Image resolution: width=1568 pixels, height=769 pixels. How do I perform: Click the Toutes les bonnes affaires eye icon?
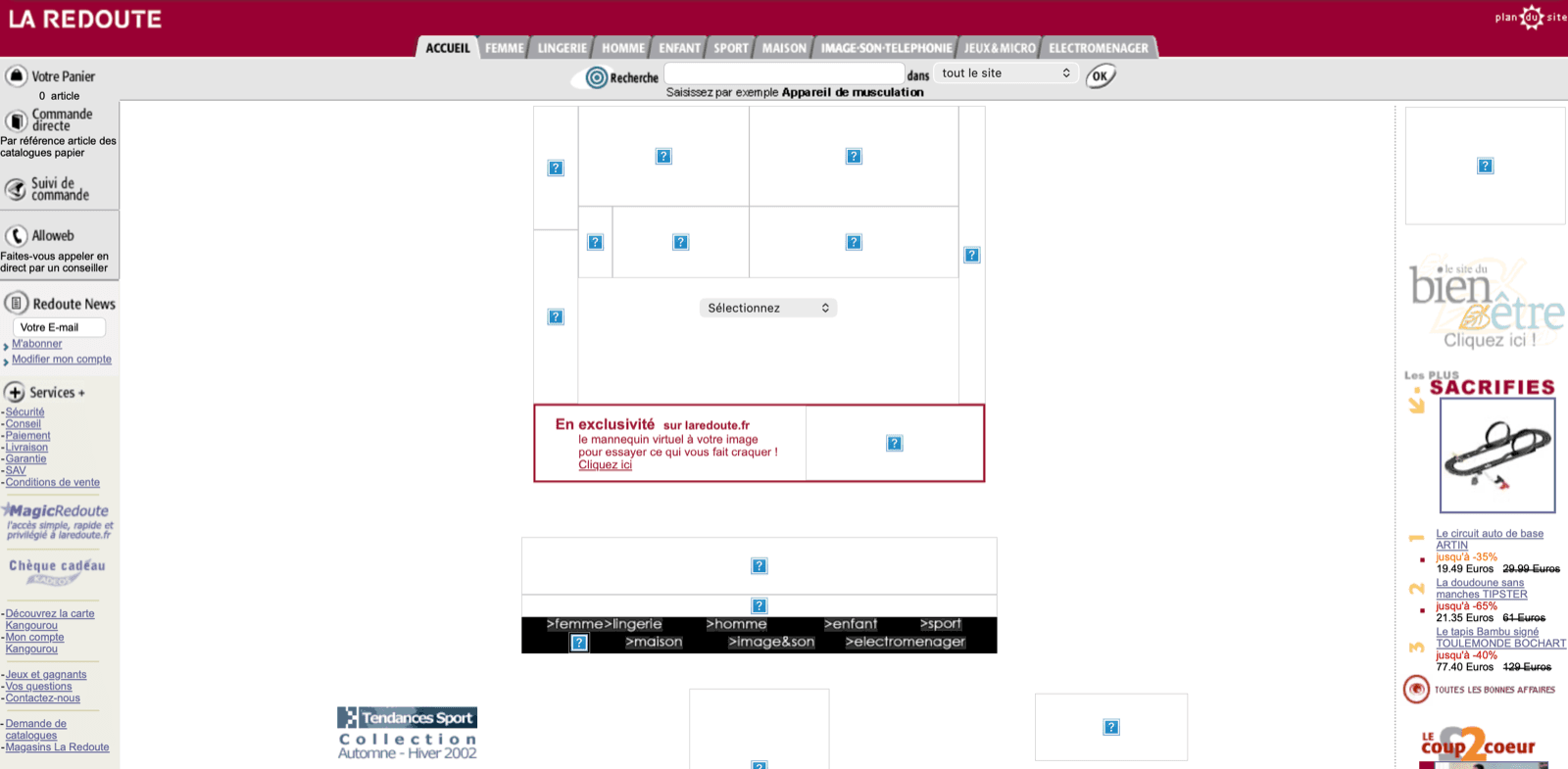[x=1416, y=690]
